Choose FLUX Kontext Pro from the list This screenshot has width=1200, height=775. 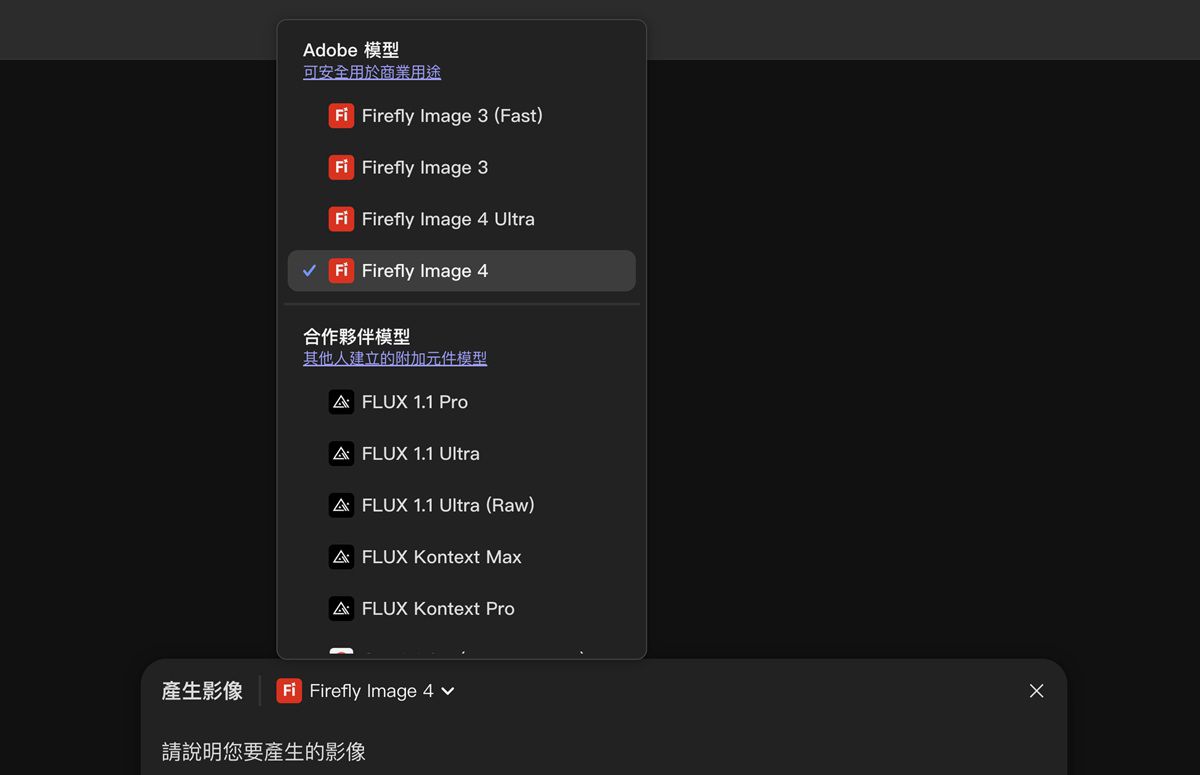[438, 609]
